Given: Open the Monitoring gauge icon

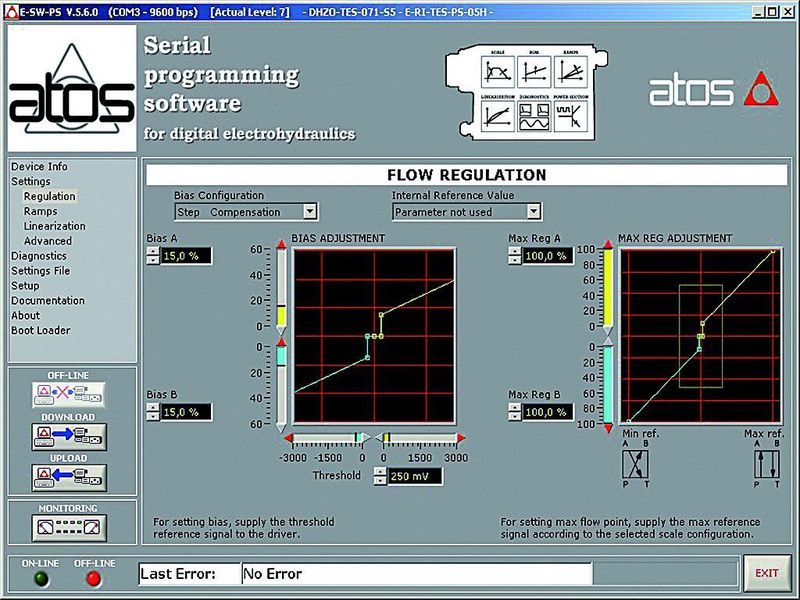Looking at the screenshot, I should tap(69, 528).
